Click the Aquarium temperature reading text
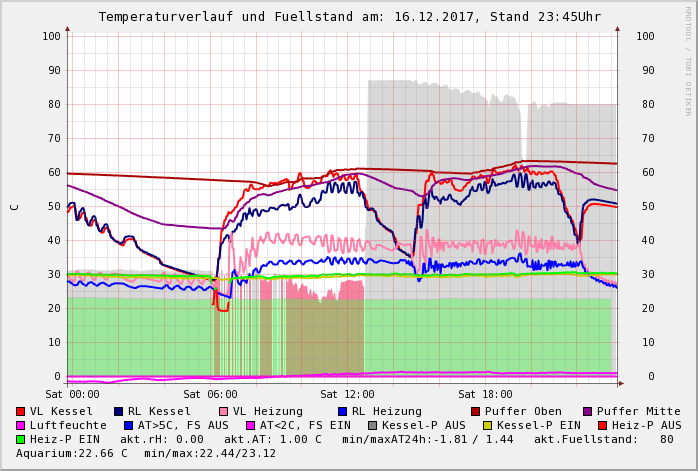The width and height of the screenshot is (698, 471). 72,453
